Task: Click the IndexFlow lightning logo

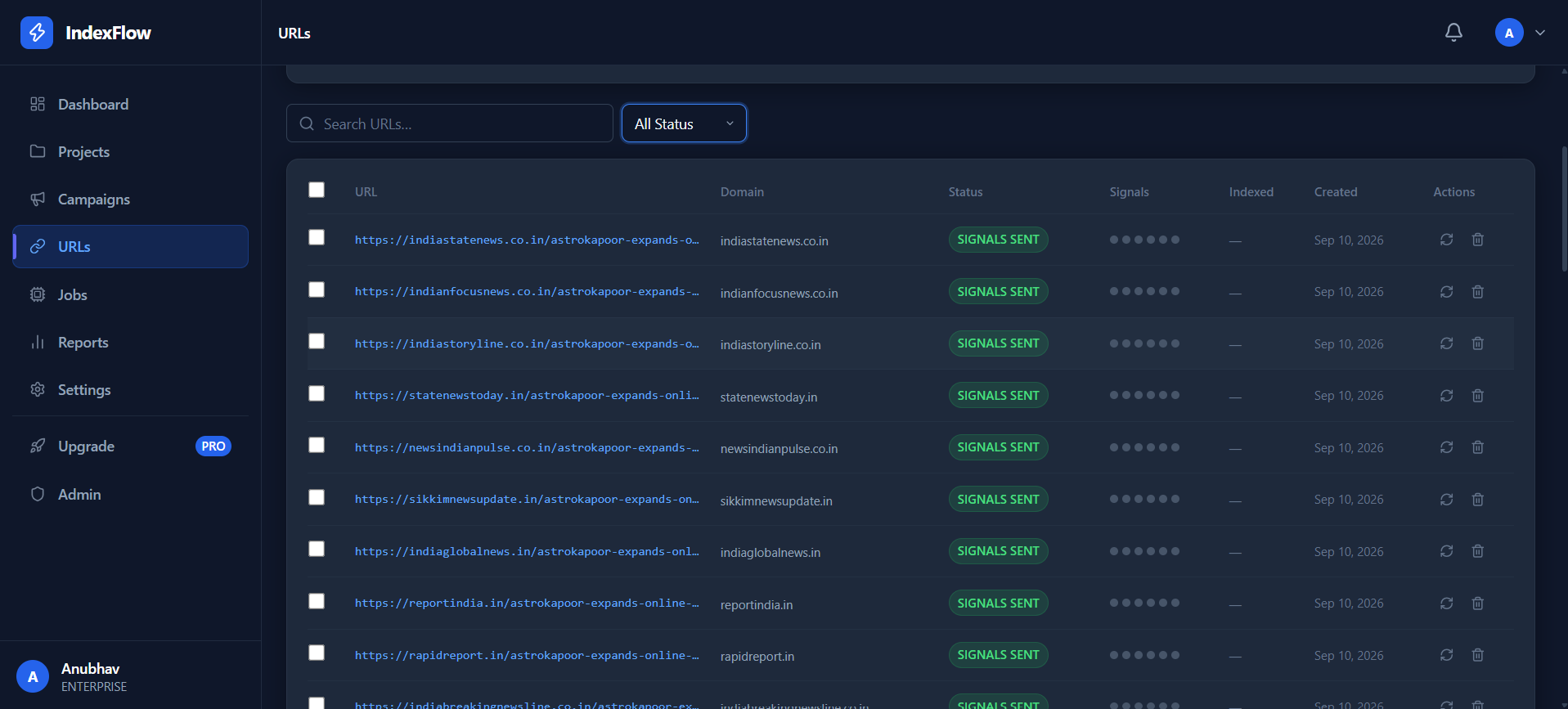Action: click(37, 33)
